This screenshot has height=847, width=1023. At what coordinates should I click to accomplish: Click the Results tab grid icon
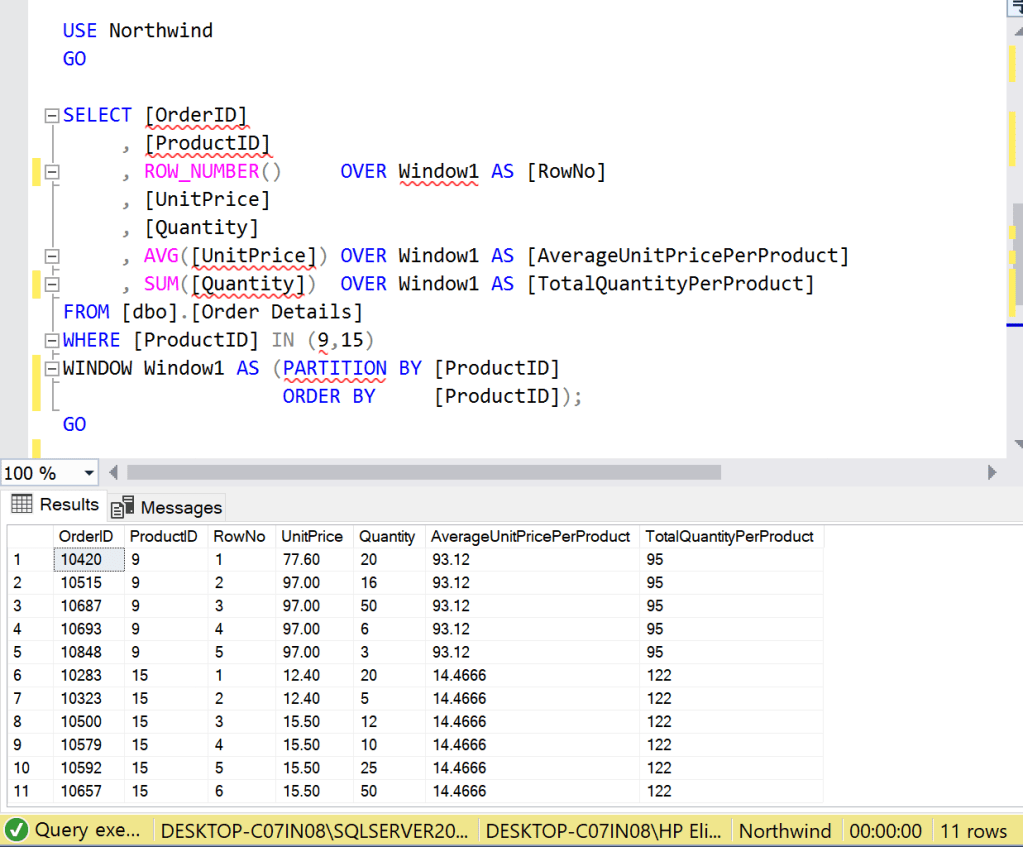[22, 504]
